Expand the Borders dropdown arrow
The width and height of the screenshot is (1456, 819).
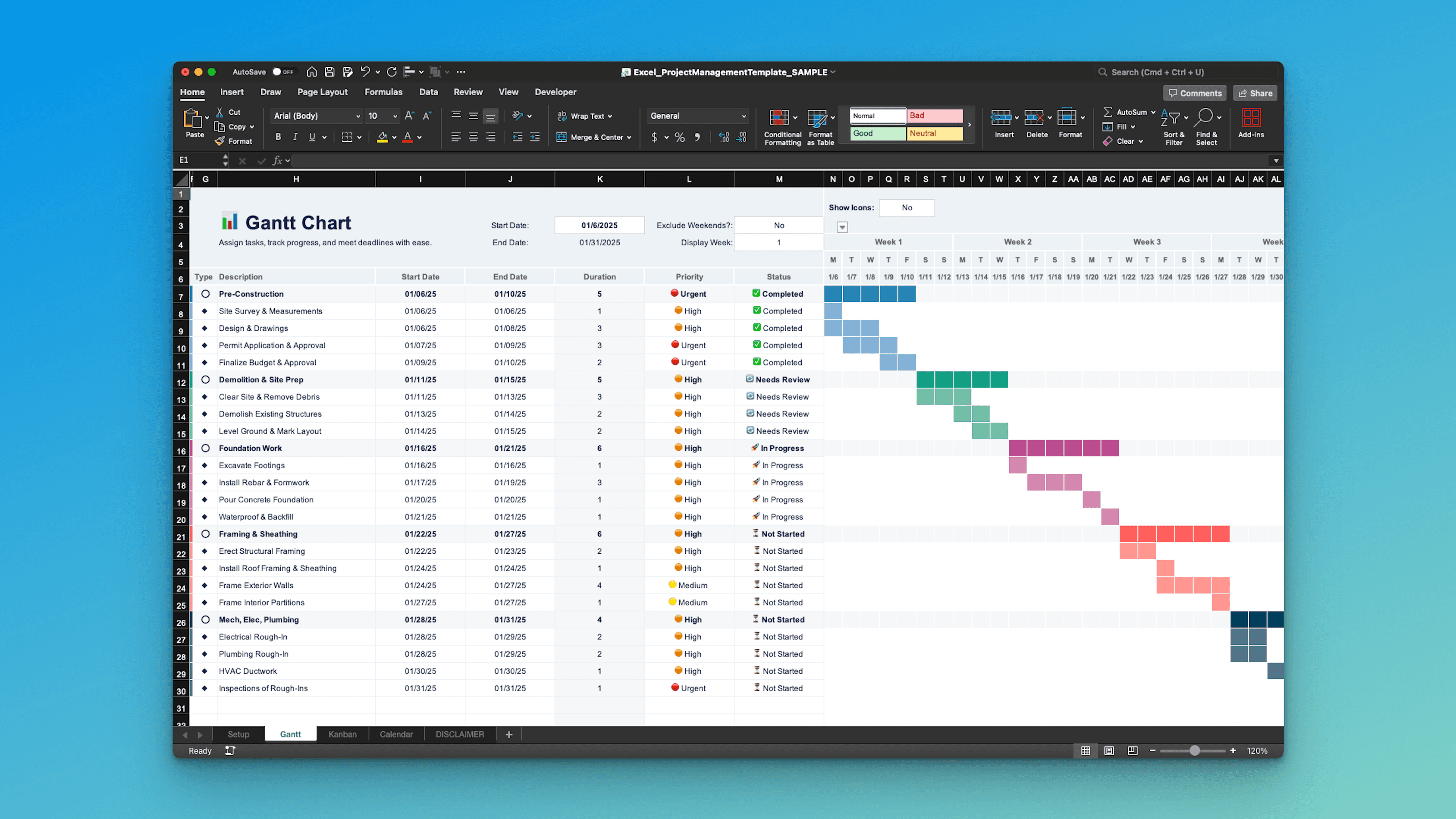tap(359, 137)
